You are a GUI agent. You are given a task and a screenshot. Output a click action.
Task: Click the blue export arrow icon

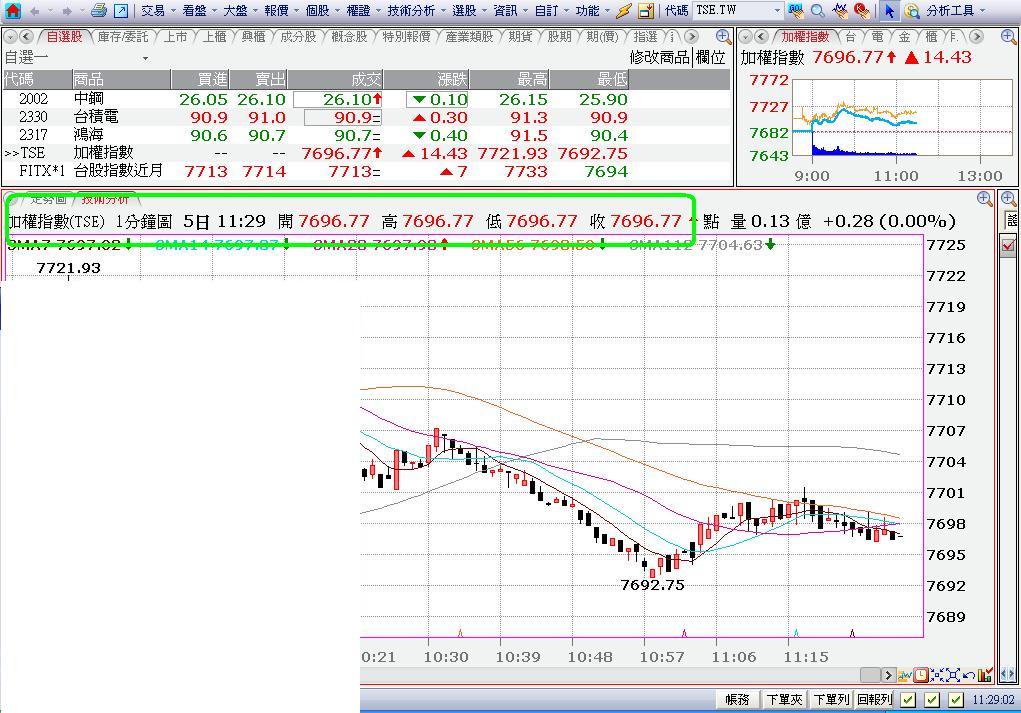(x=121, y=10)
